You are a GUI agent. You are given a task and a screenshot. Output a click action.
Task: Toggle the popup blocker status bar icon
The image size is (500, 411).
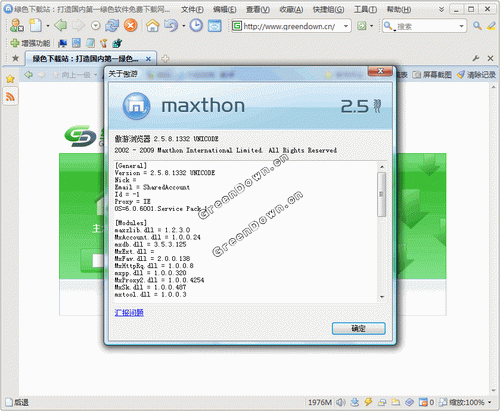[423, 402]
